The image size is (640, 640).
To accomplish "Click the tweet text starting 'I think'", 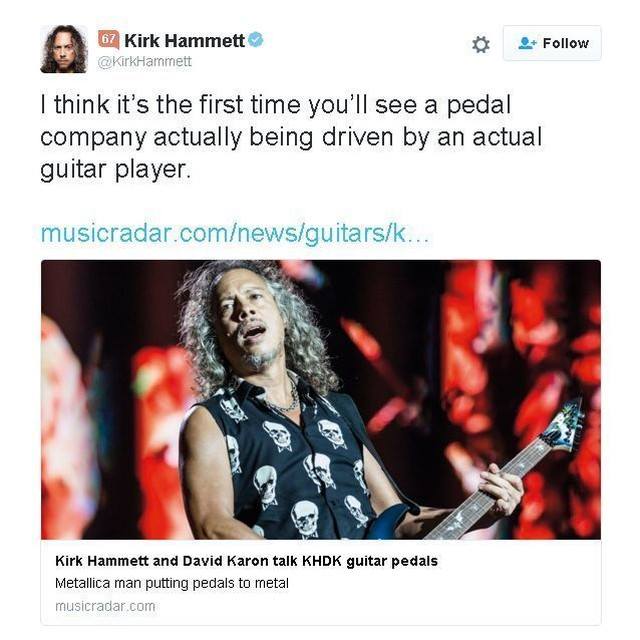I will click(x=291, y=137).
